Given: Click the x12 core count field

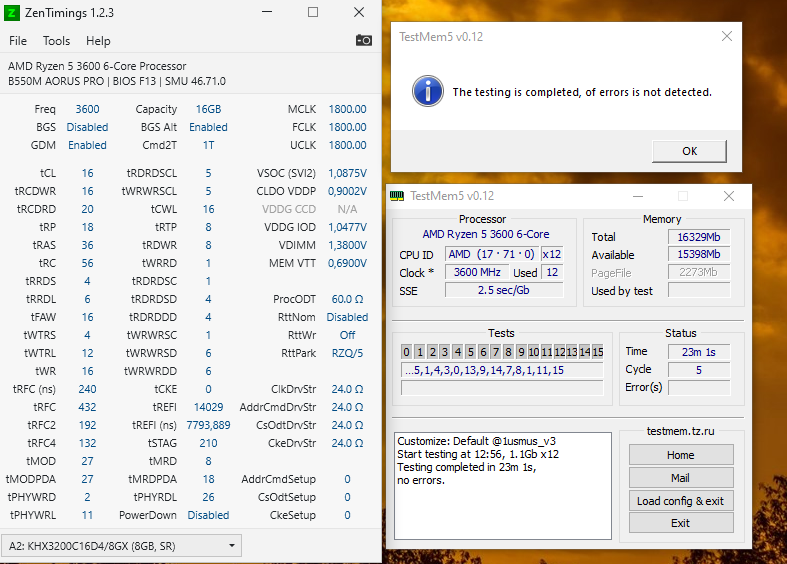Looking at the screenshot, I should (552, 254).
